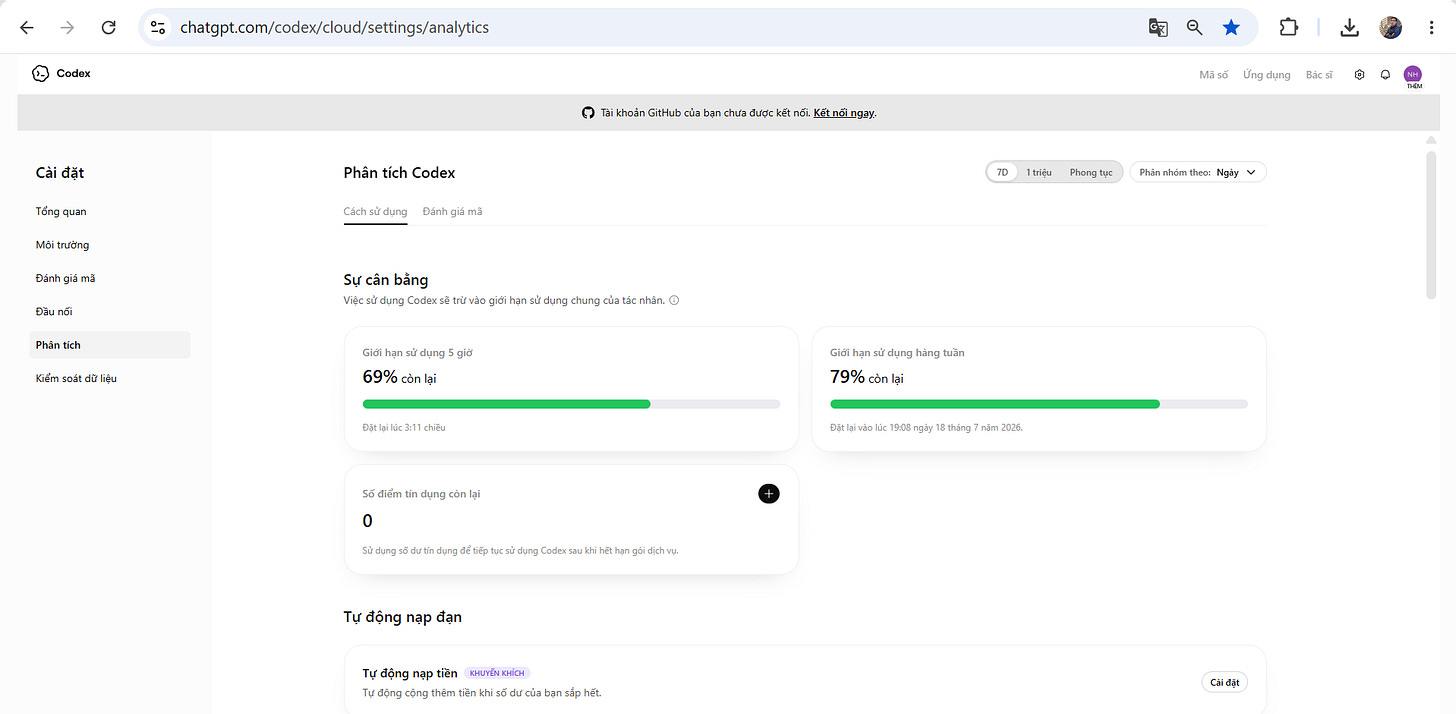Reload the page with refresh icon

click(x=108, y=28)
